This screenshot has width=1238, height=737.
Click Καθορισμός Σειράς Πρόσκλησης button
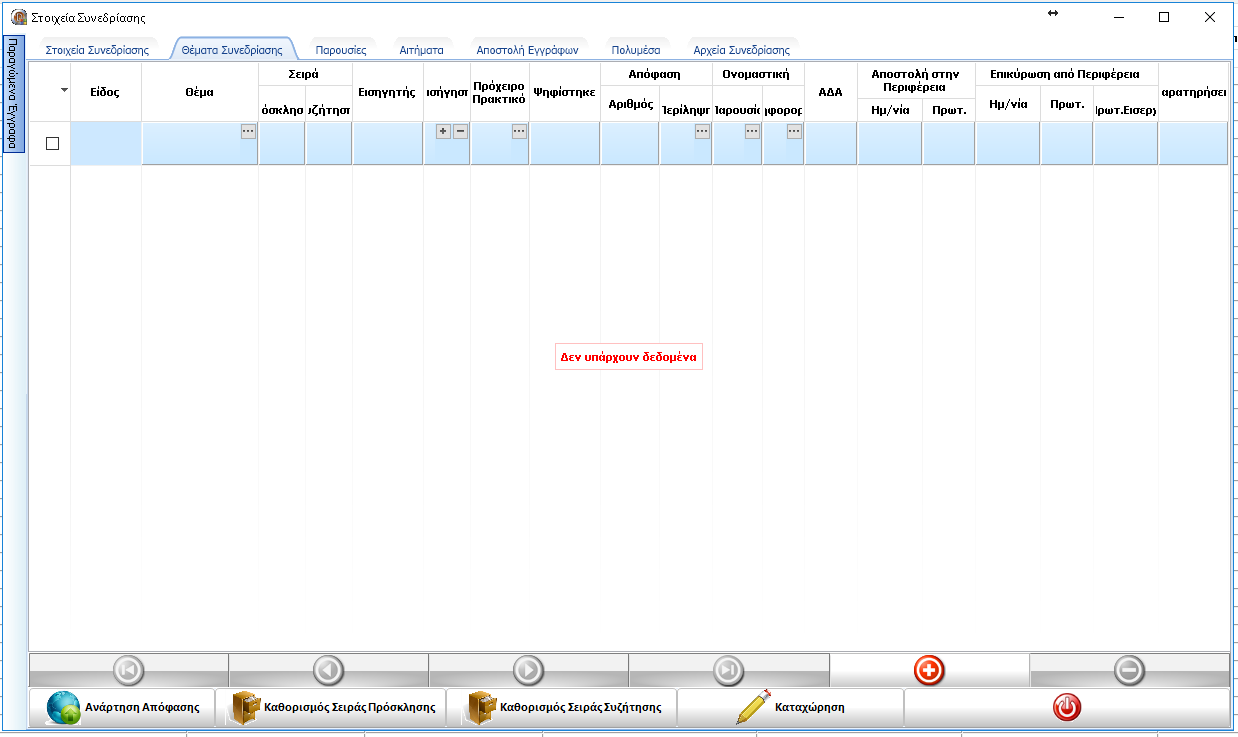coord(331,707)
